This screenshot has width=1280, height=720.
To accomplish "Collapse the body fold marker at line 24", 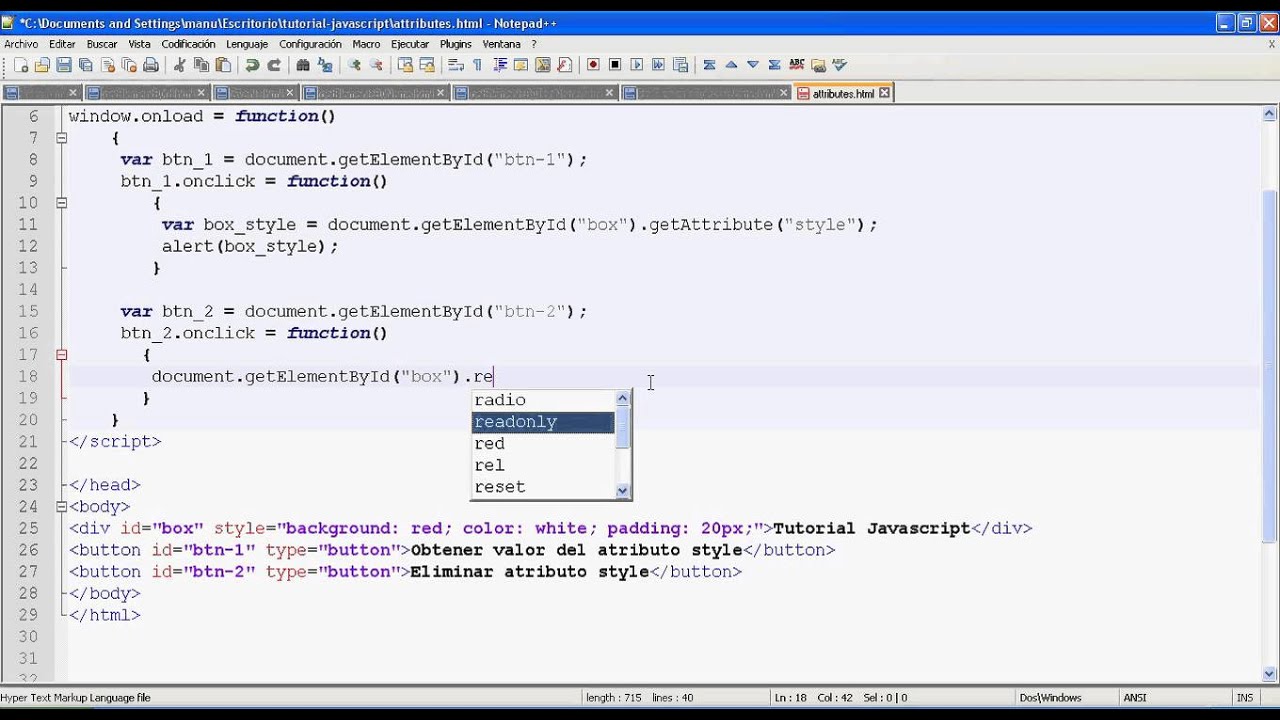I will tap(61, 506).
